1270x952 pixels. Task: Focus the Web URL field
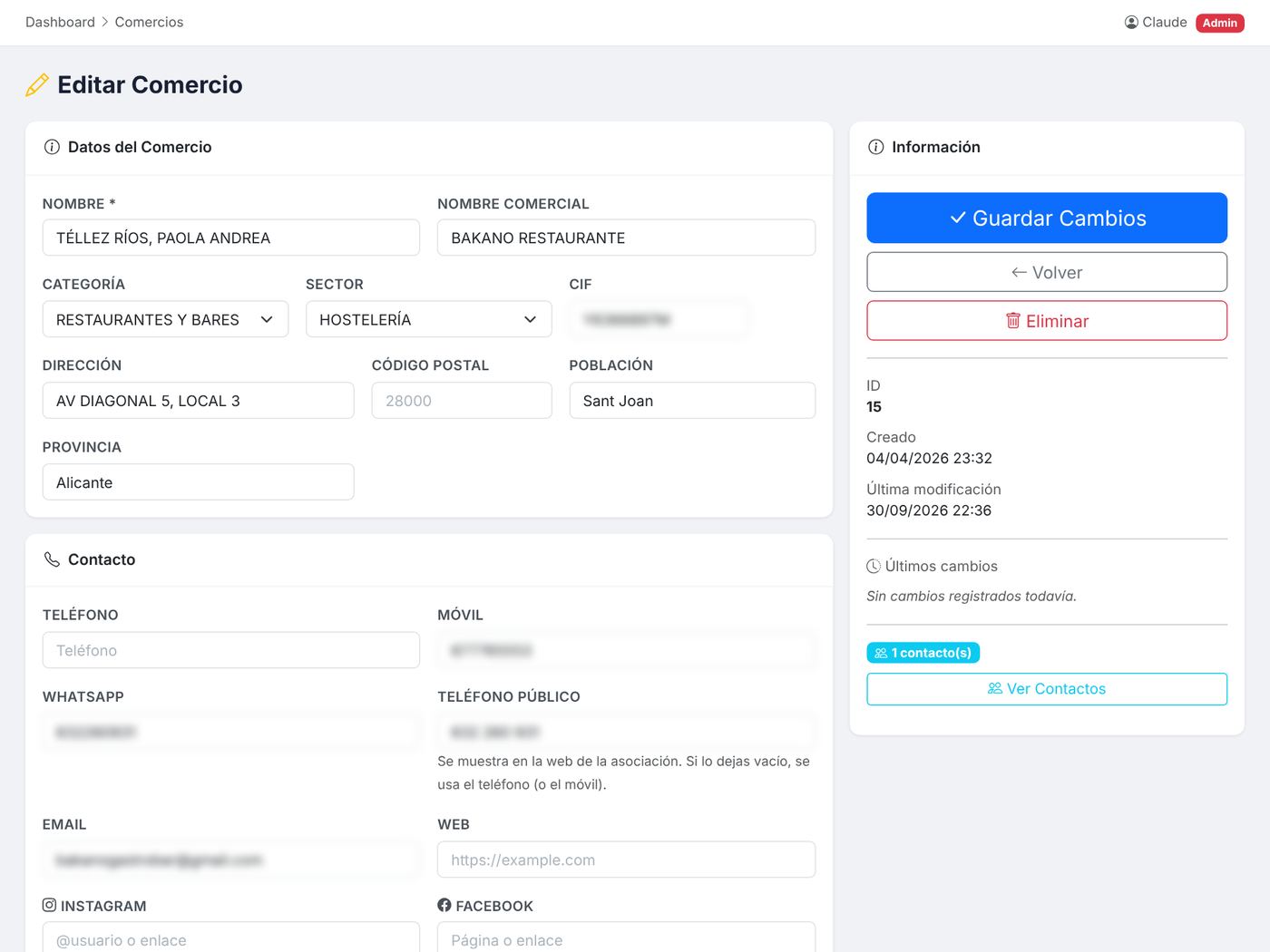coord(626,860)
